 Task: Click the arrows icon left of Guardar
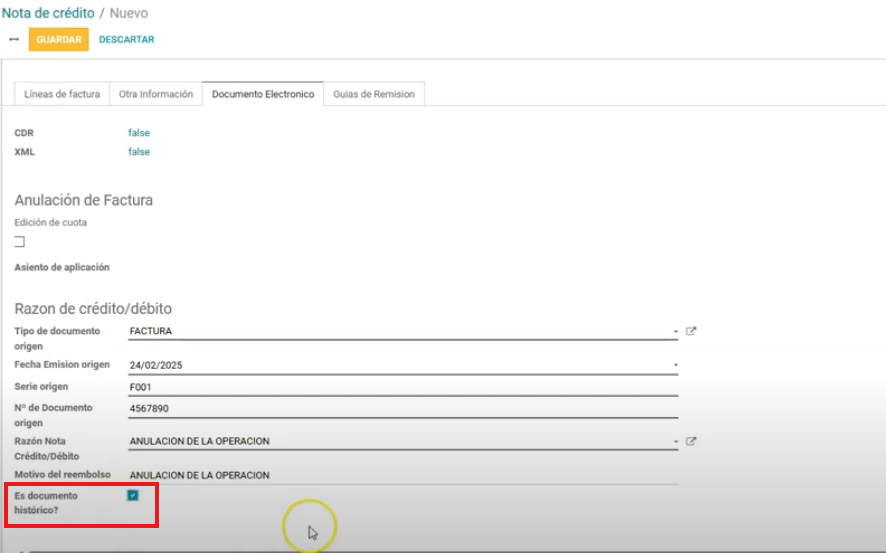pos(14,40)
